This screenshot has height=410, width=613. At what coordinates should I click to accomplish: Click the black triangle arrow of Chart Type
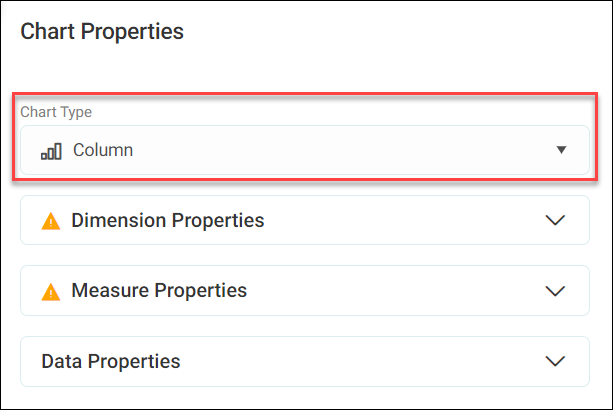tap(561, 150)
